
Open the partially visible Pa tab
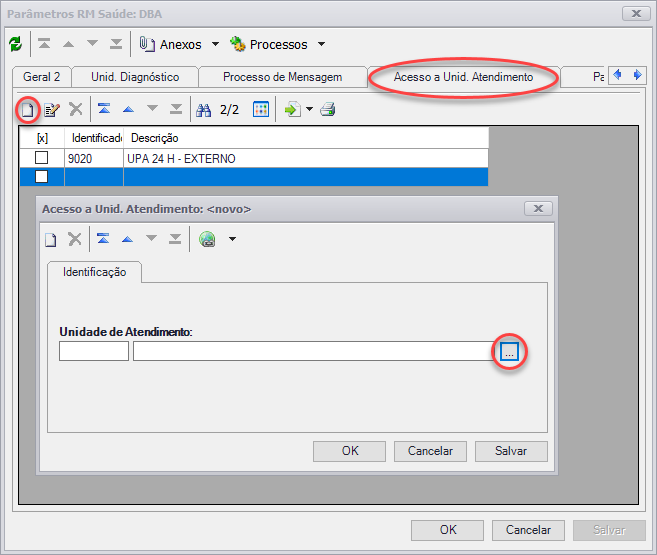(x=583, y=77)
